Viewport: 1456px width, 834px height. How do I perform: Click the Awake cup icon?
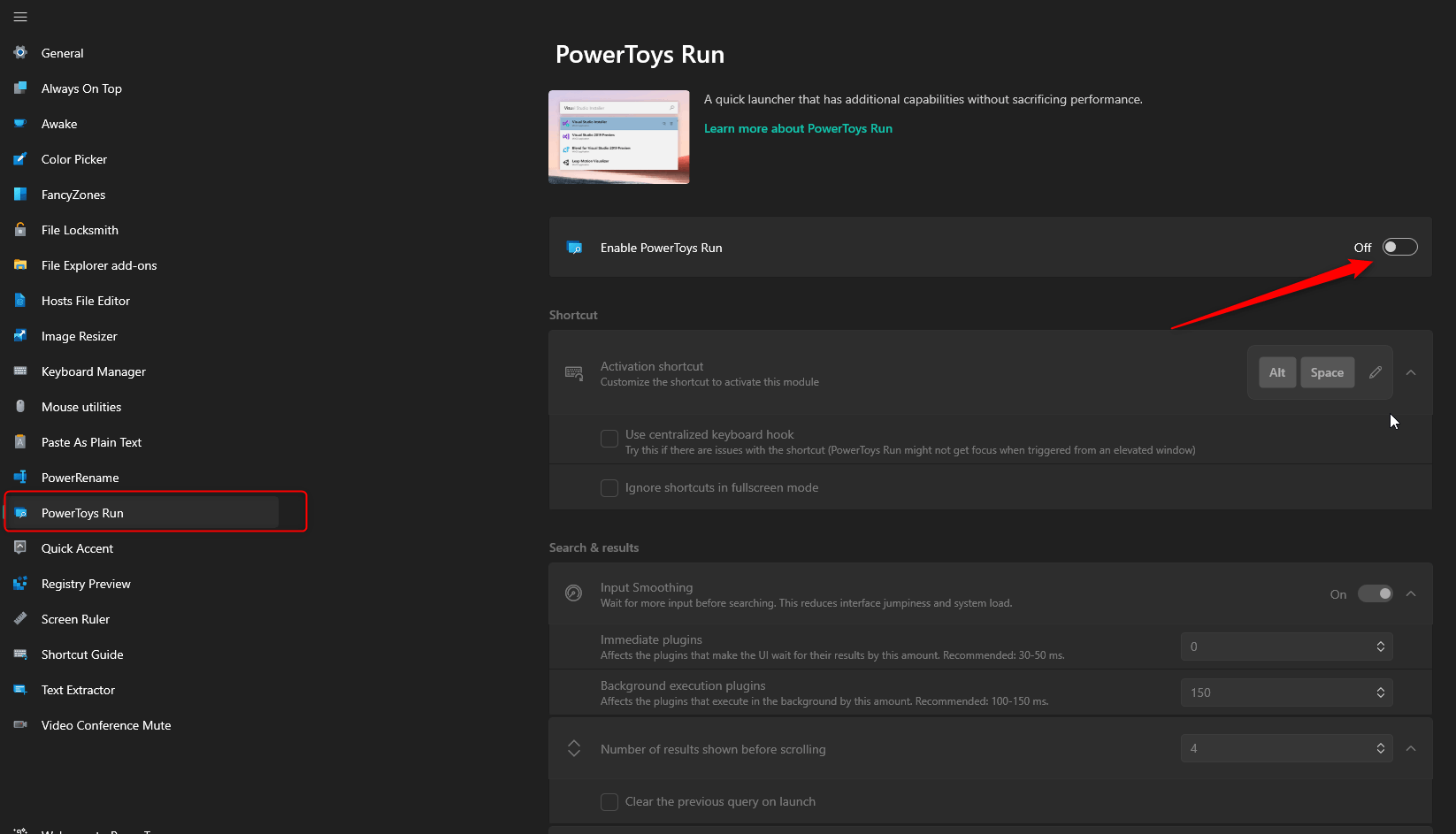click(x=20, y=123)
